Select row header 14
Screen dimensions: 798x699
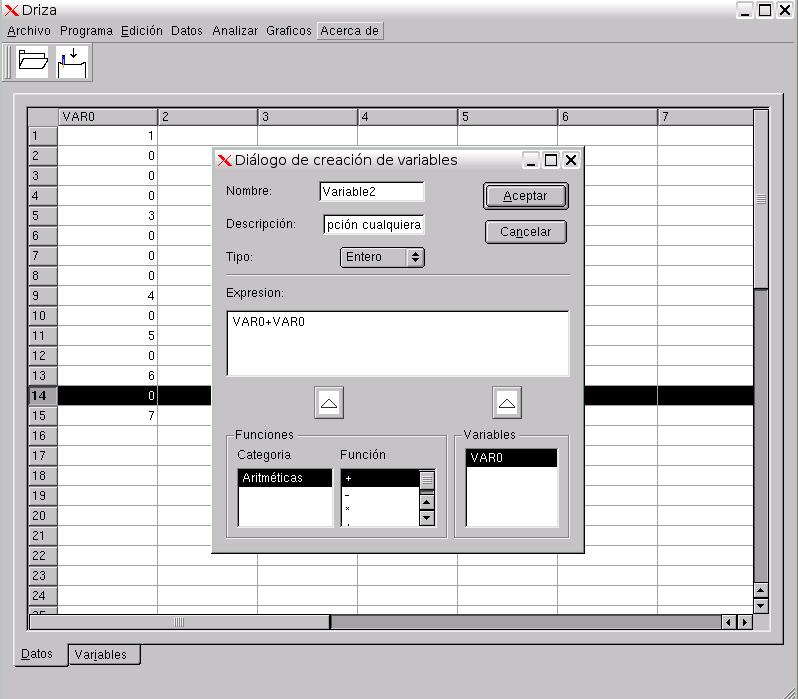click(x=43, y=396)
